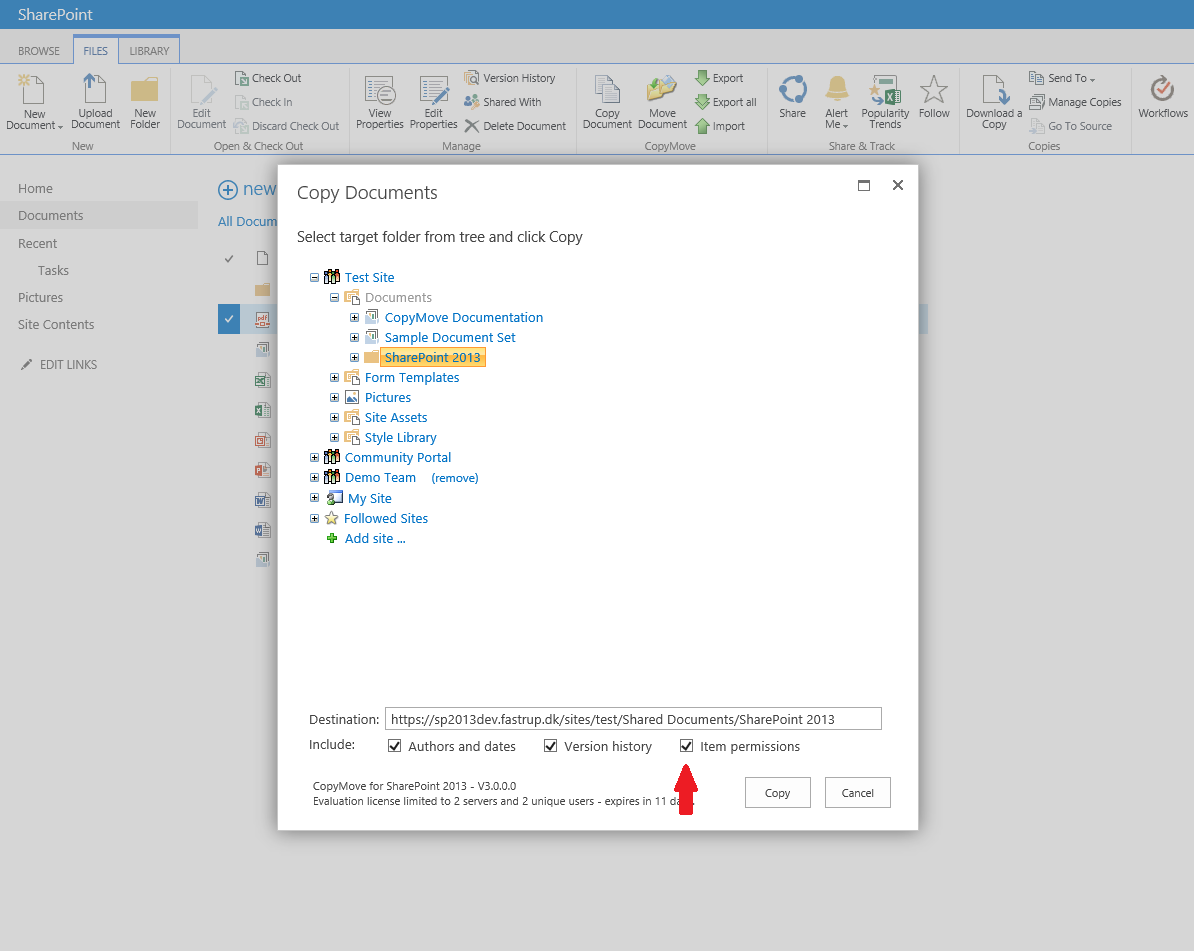1194x951 pixels.
Task: Open Tasks in left navigation
Action: pyautogui.click(x=53, y=270)
